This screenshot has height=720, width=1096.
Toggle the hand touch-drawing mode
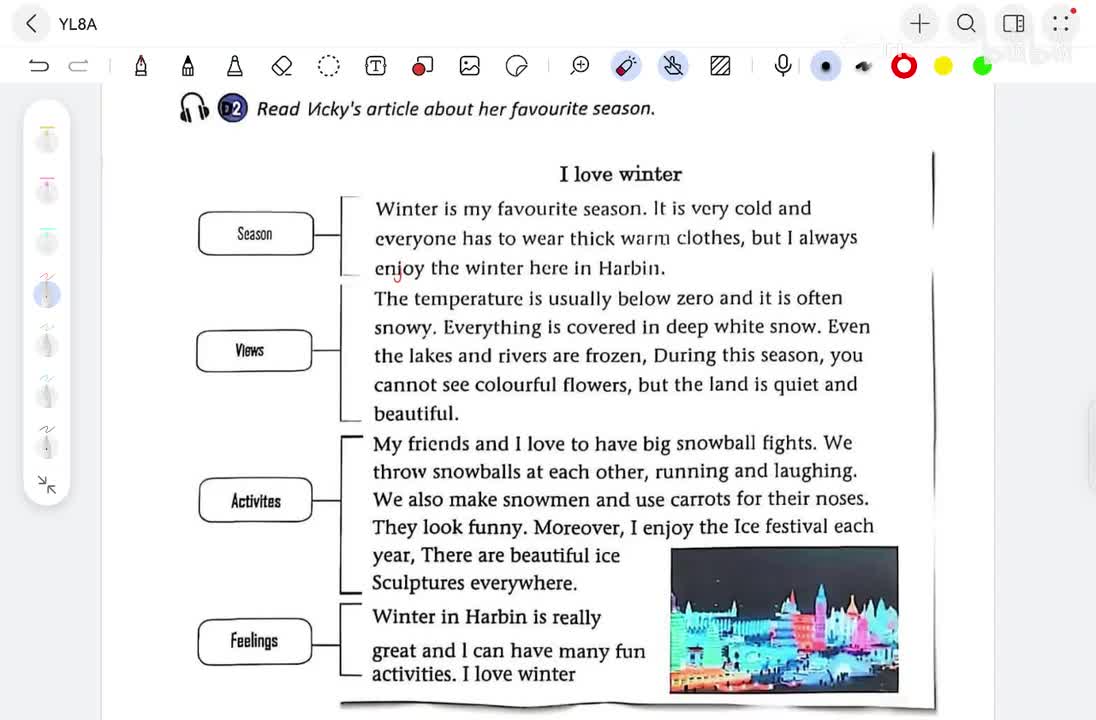672,66
